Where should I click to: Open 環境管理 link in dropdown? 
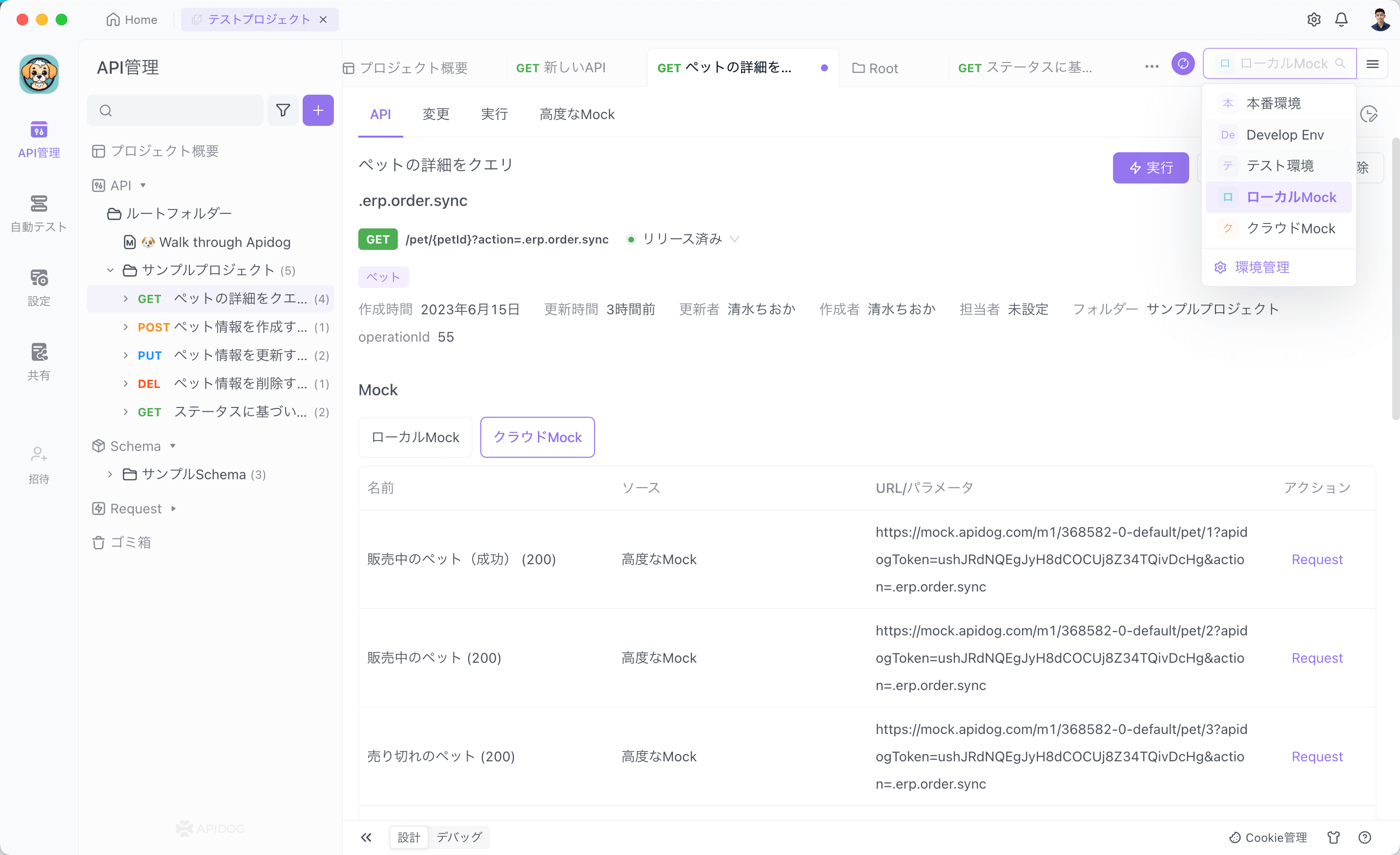[1252, 267]
